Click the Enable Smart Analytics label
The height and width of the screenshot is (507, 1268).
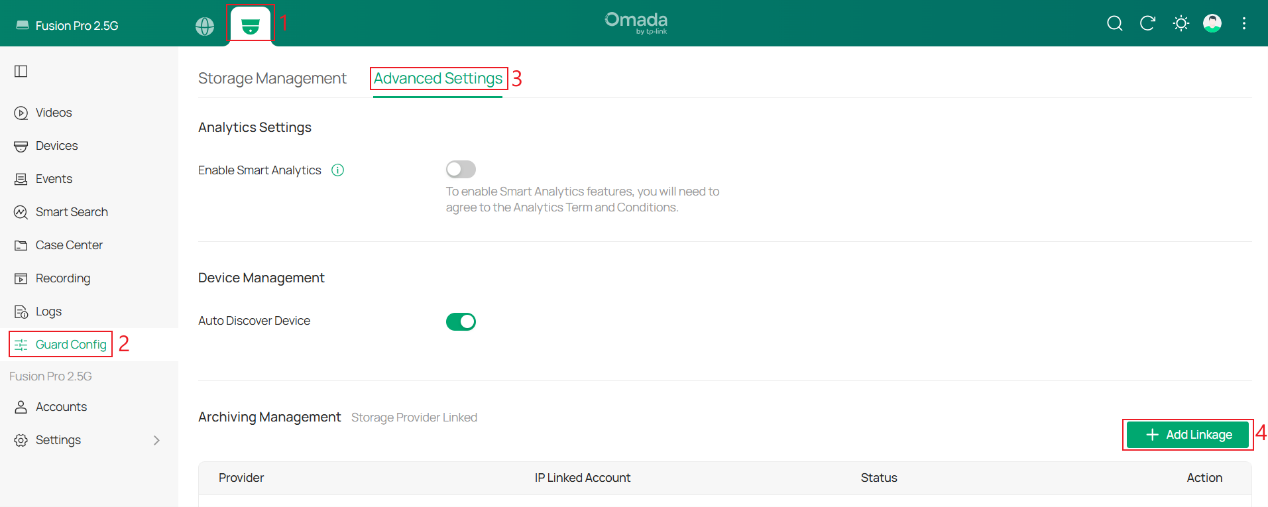click(260, 170)
